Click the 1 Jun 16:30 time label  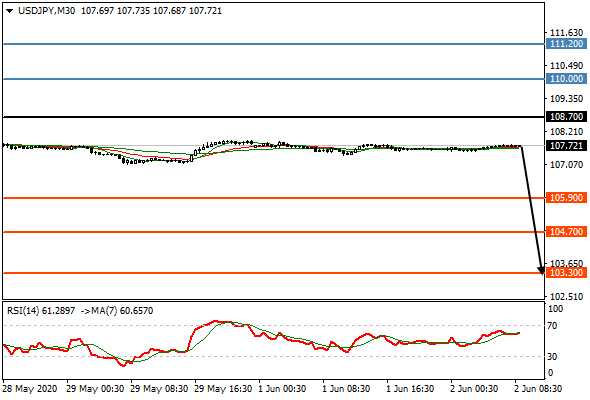pyautogui.click(x=410, y=389)
